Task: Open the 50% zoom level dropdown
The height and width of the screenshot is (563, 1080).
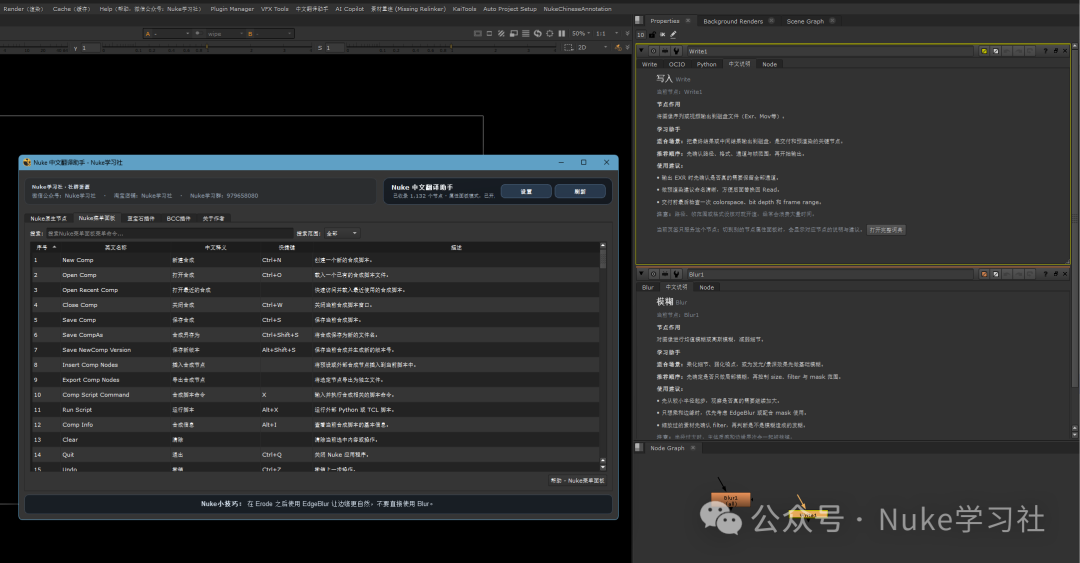Action: pos(581,33)
